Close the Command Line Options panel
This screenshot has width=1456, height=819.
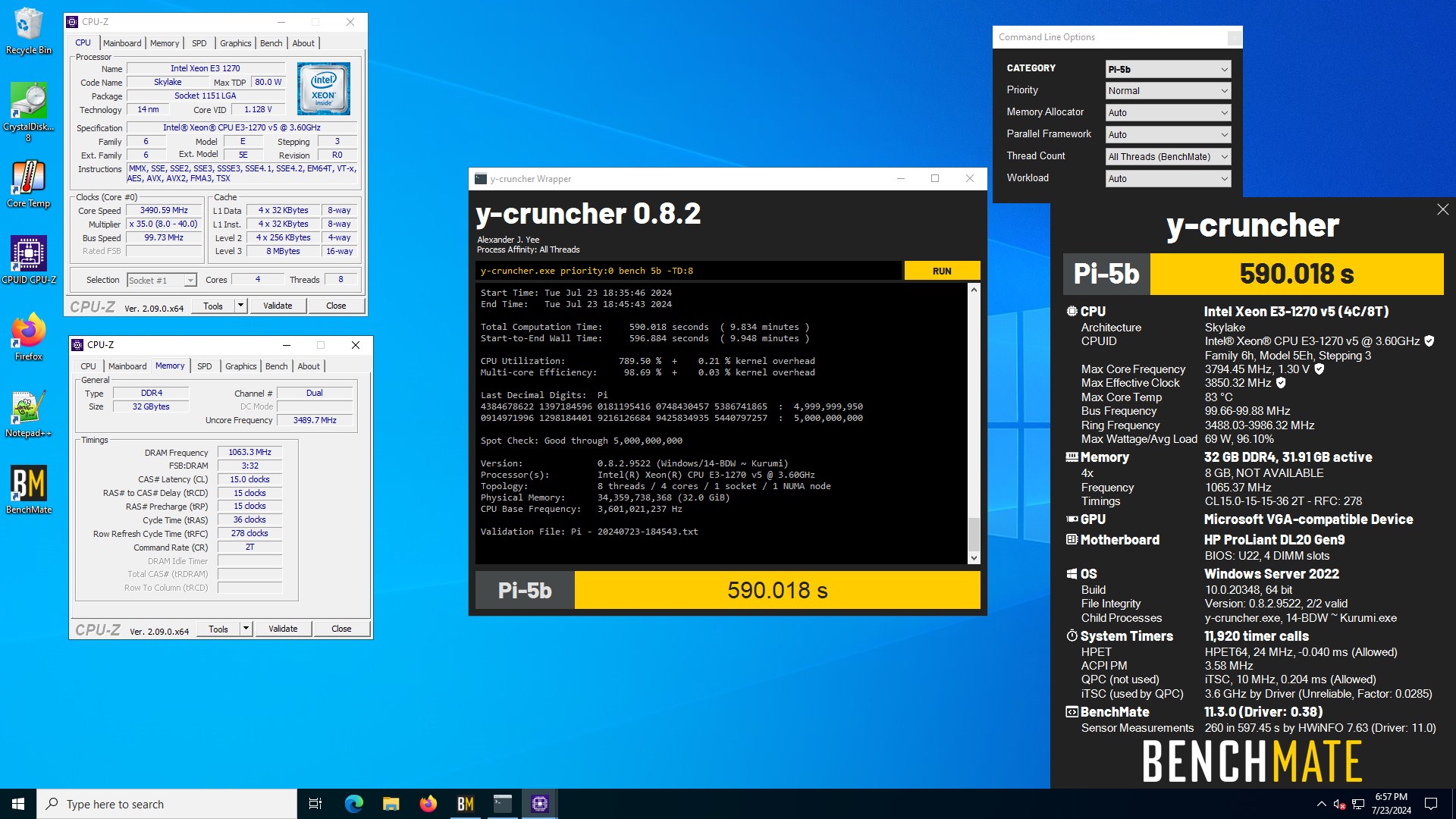click(1235, 37)
